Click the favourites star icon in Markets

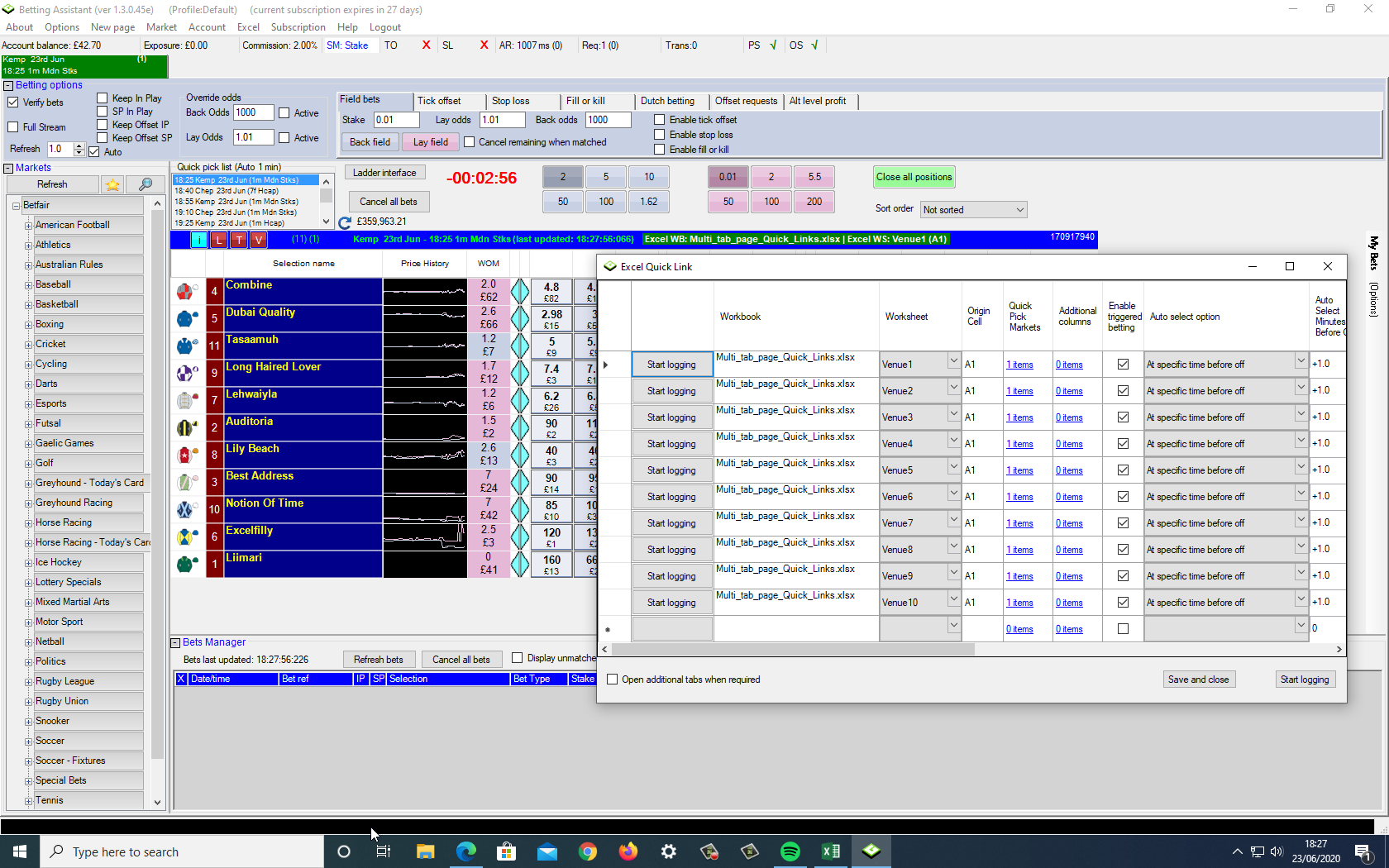pos(112,184)
